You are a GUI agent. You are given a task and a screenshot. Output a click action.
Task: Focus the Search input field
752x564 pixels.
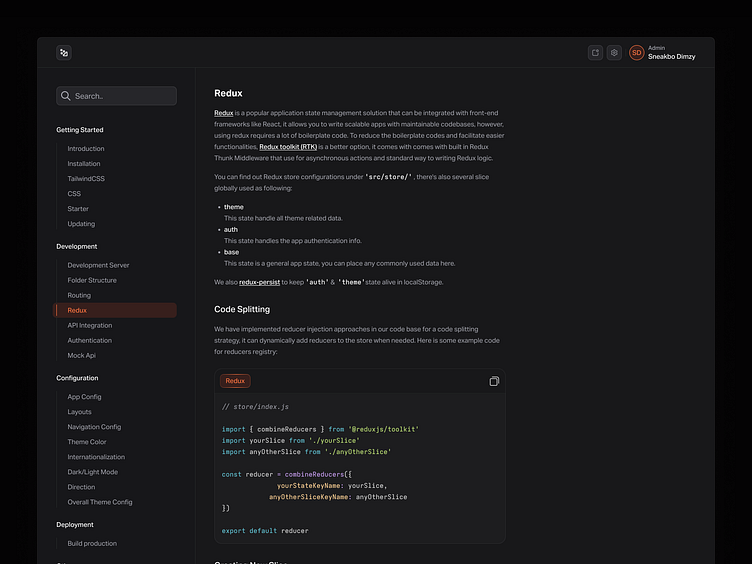click(x=116, y=96)
